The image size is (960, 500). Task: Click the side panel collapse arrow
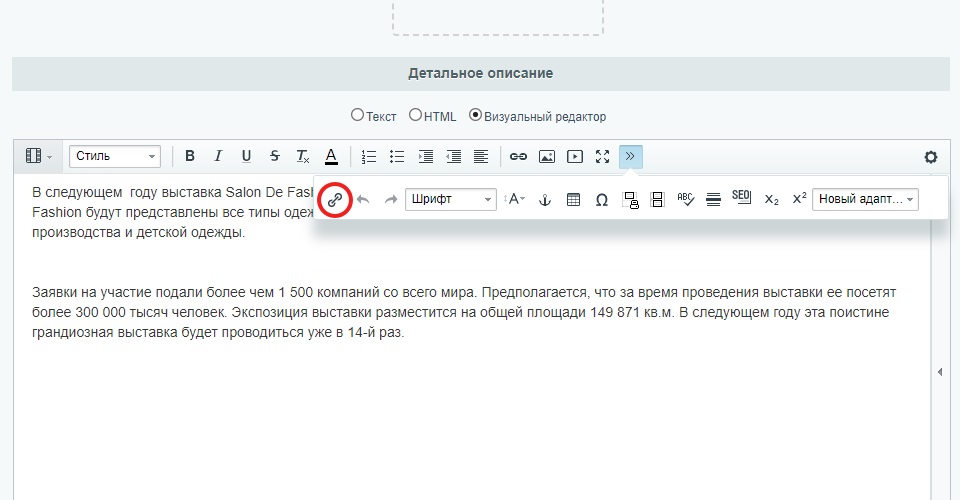click(939, 372)
